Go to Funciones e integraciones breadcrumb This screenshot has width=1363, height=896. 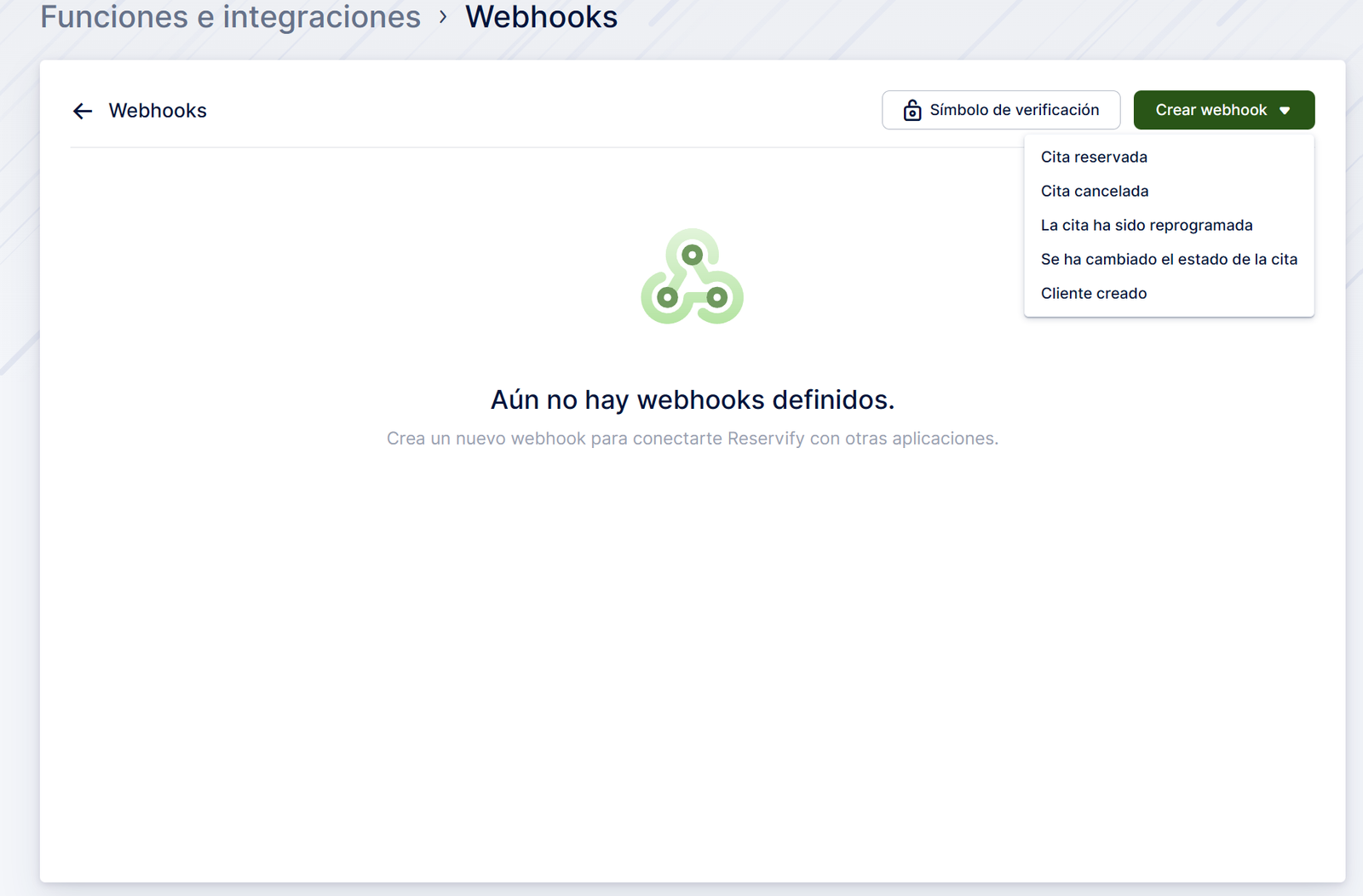[x=230, y=17]
